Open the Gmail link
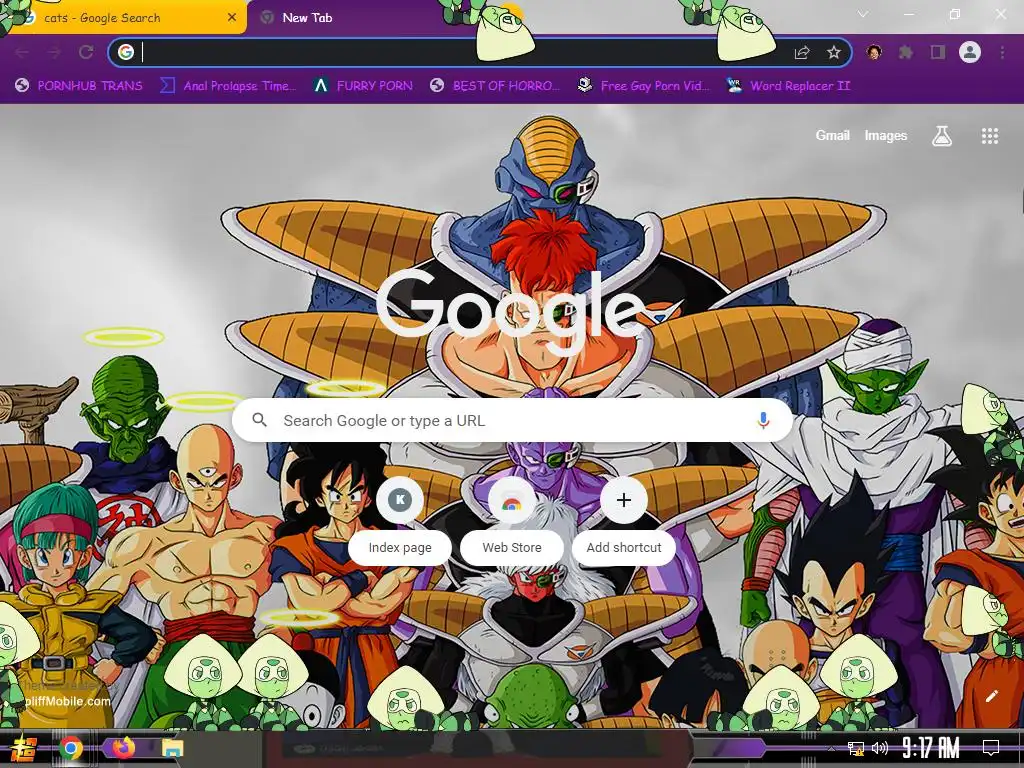The image size is (1024, 768). (x=833, y=135)
